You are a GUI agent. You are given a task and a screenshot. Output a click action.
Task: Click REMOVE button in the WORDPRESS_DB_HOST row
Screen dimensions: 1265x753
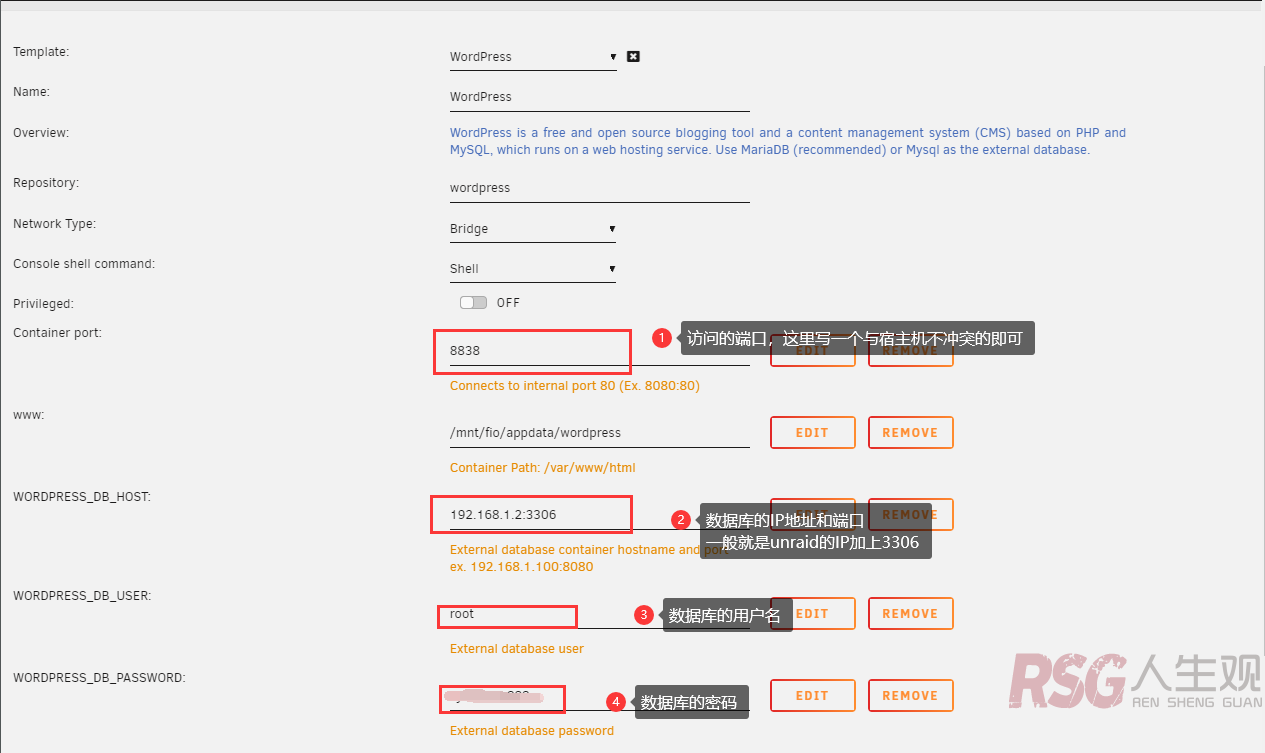tap(910, 515)
